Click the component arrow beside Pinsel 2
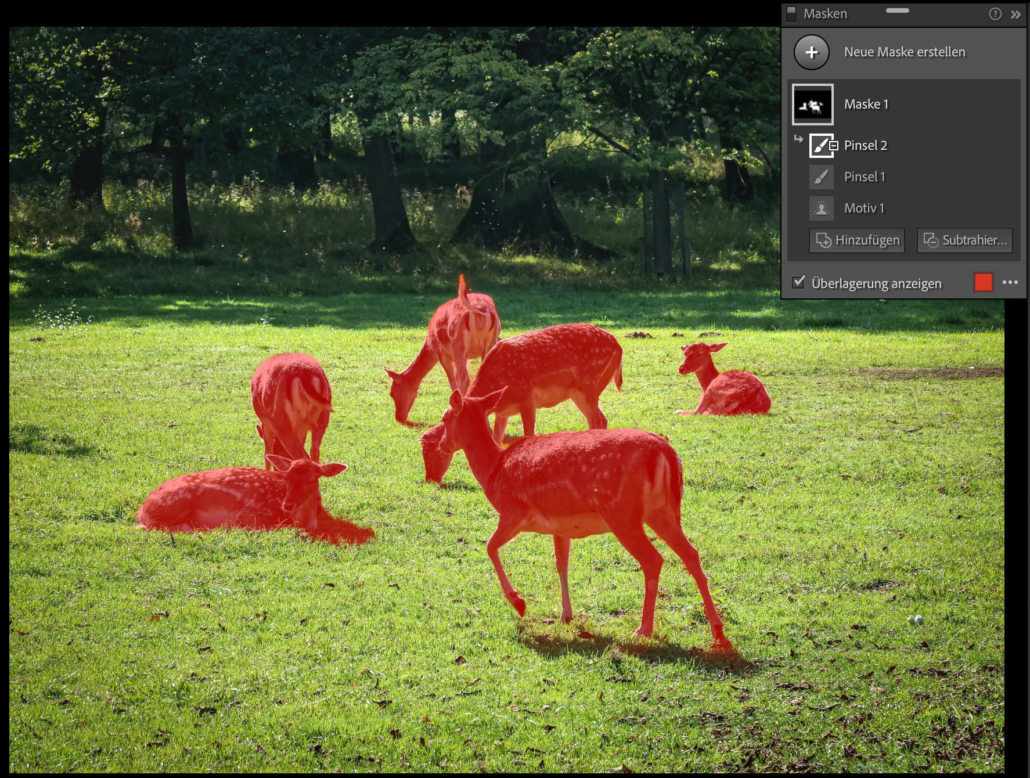 (799, 139)
